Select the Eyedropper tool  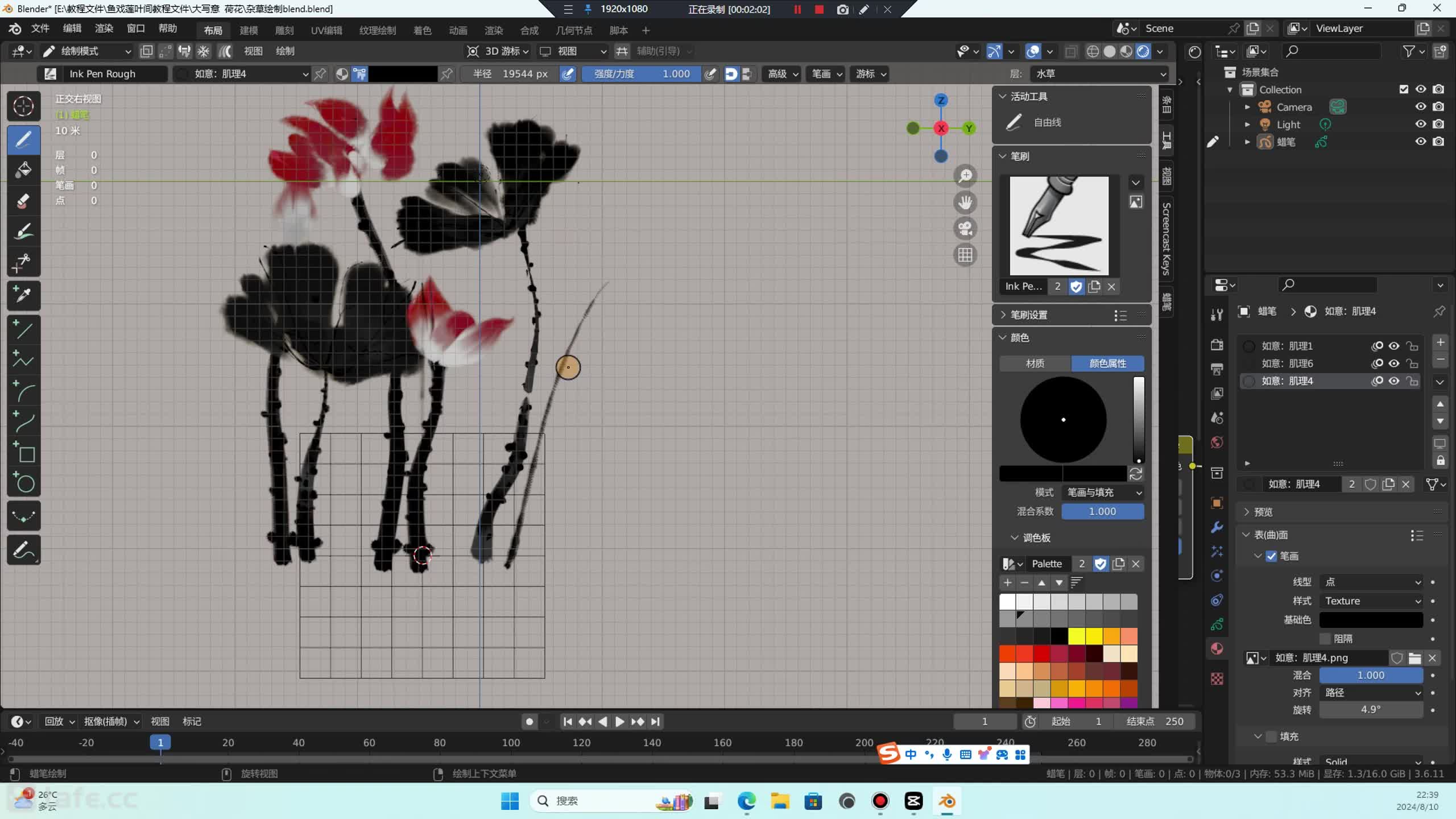(x=23, y=295)
